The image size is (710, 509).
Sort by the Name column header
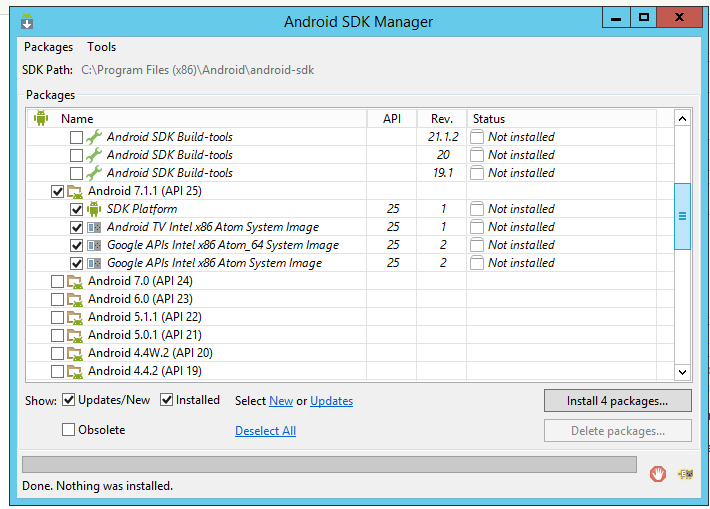[197, 119]
